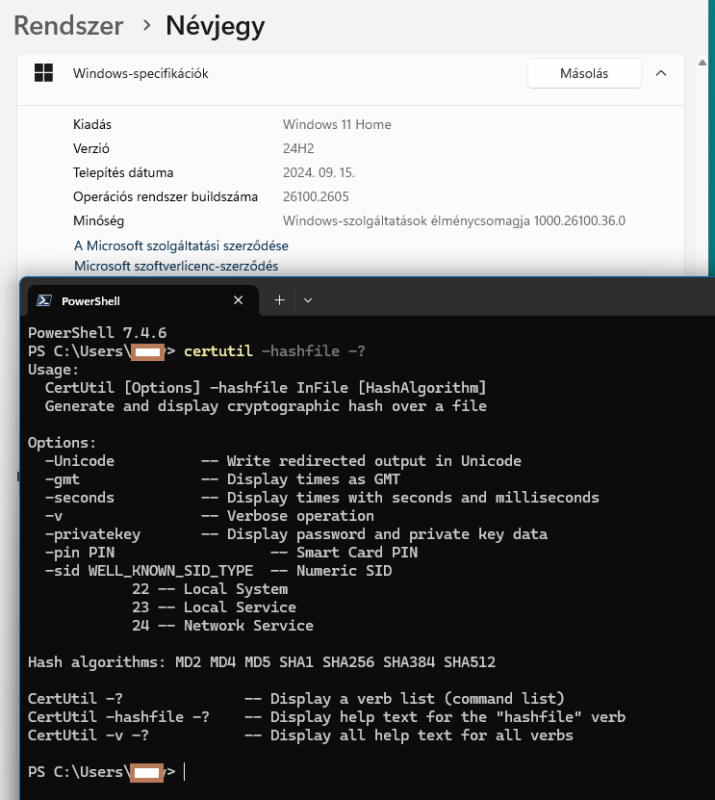Viewport: 715px width, 800px height.
Task: Click the Verzió label
Action: pyautogui.click(x=91, y=148)
